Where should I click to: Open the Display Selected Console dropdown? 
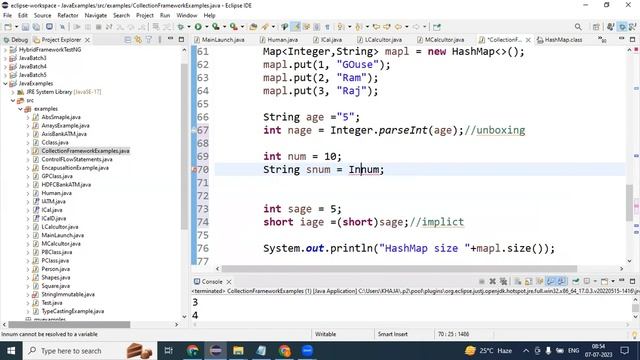pyautogui.click(x=595, y=282)
